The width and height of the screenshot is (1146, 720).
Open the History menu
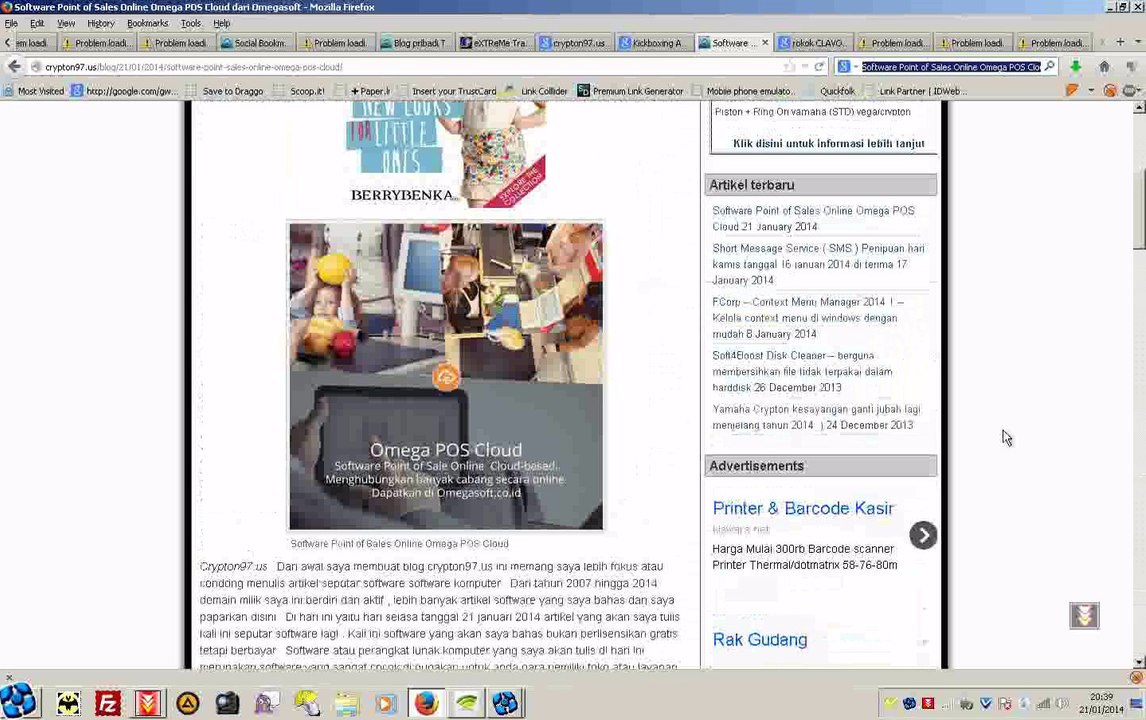[x=101, y=23]
